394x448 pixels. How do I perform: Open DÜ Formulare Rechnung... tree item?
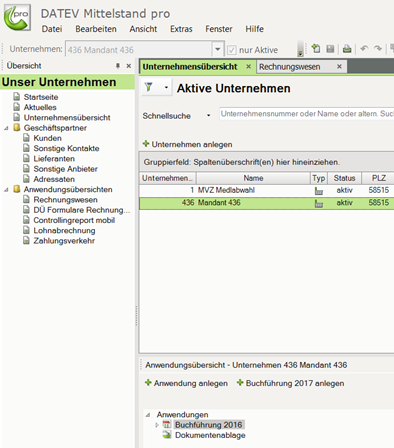point(81,210)
